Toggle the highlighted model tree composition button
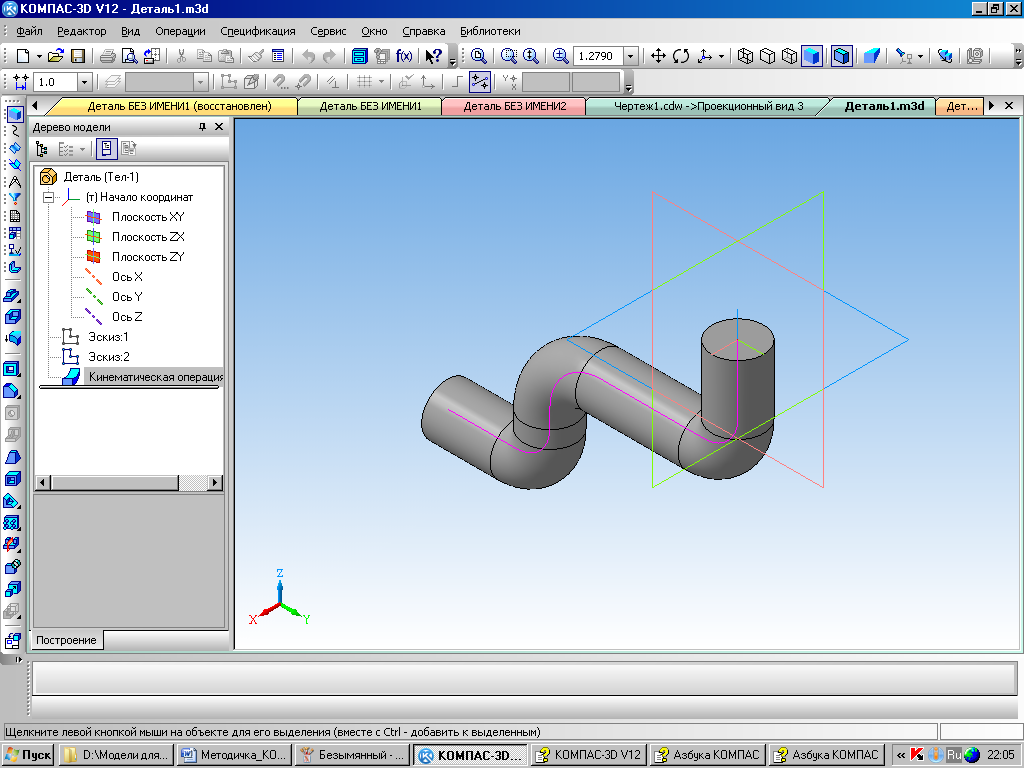This screenshot has height=768, width=1024. pos(106,150)
